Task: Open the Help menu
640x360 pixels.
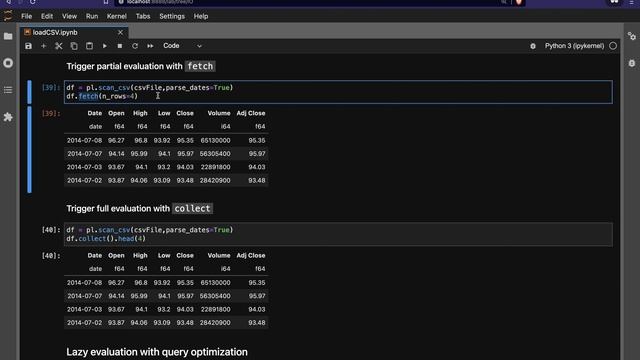Action: coord(201,16)
